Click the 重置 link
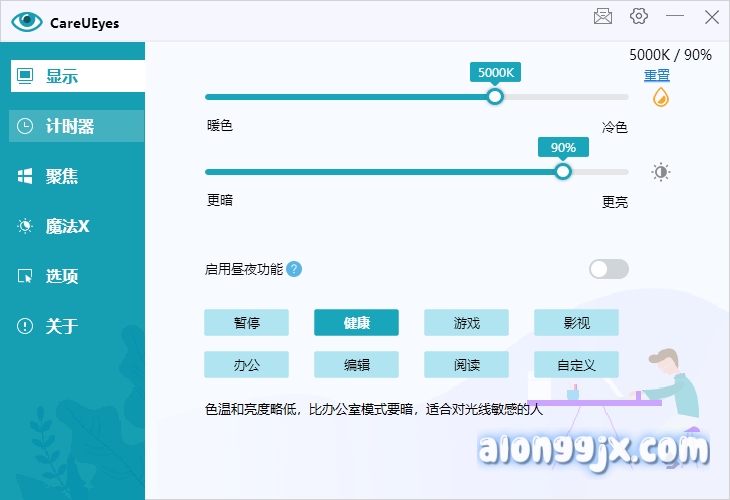The image size is (730, 500). (x=657, y=76)
